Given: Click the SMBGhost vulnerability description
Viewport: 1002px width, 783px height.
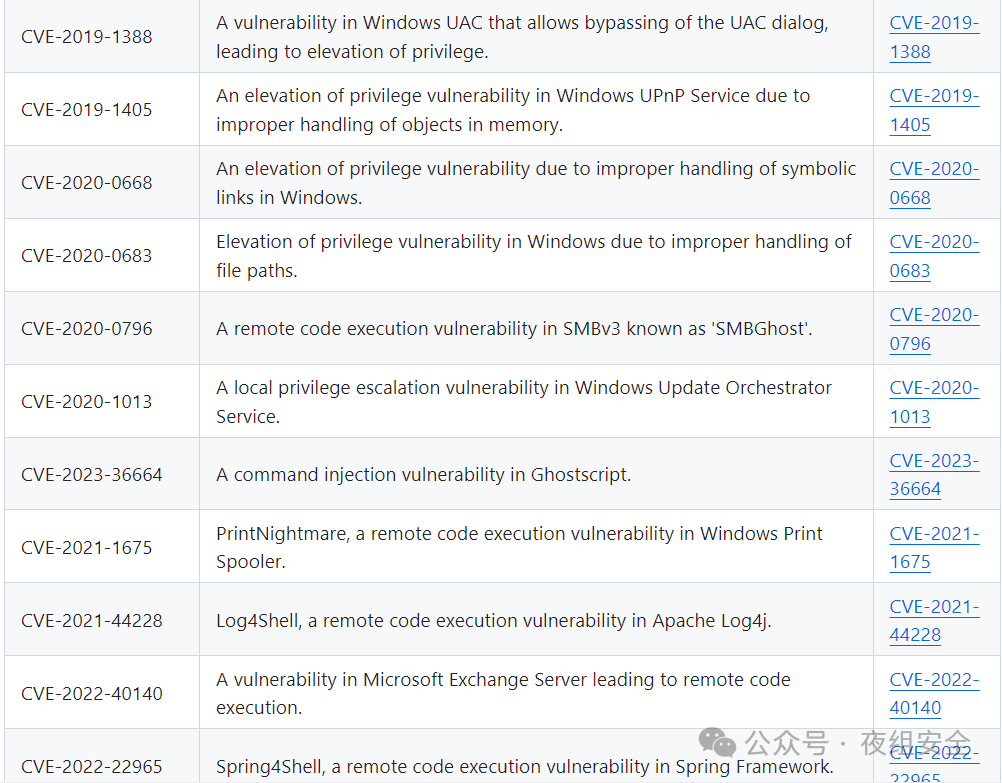Looking at the screenshot, I should click(514, 329).
